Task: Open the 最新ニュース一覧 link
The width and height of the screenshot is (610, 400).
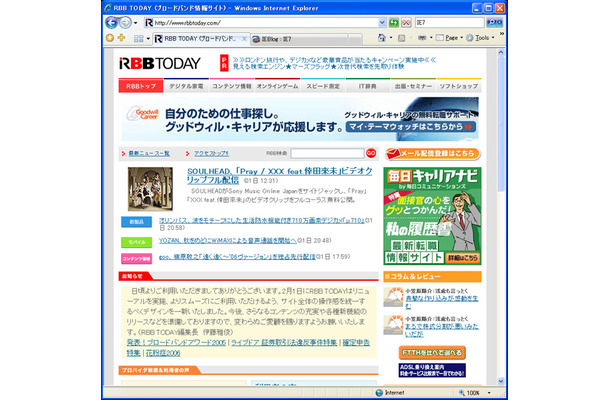Action: (149, 154)
